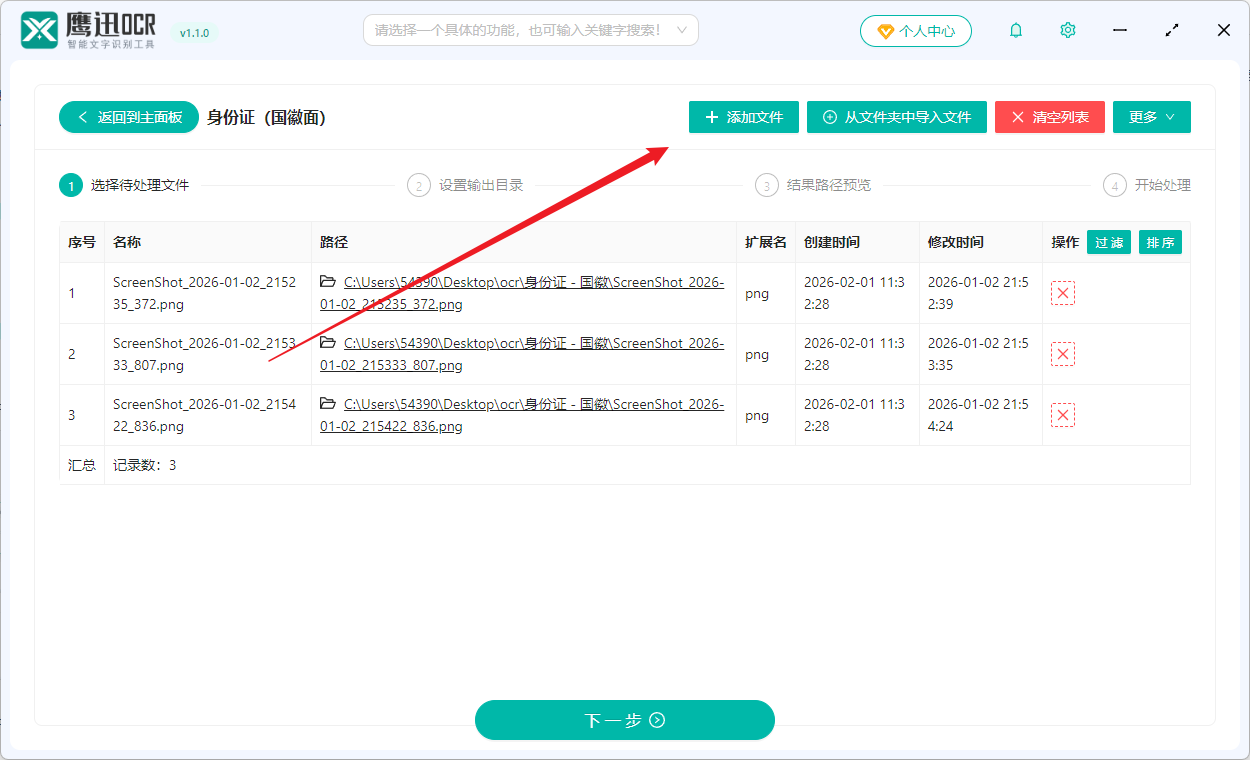Toggle the 排序 sort option
The width and height of the screenshot is (1250, 760).
[1160, 241]
